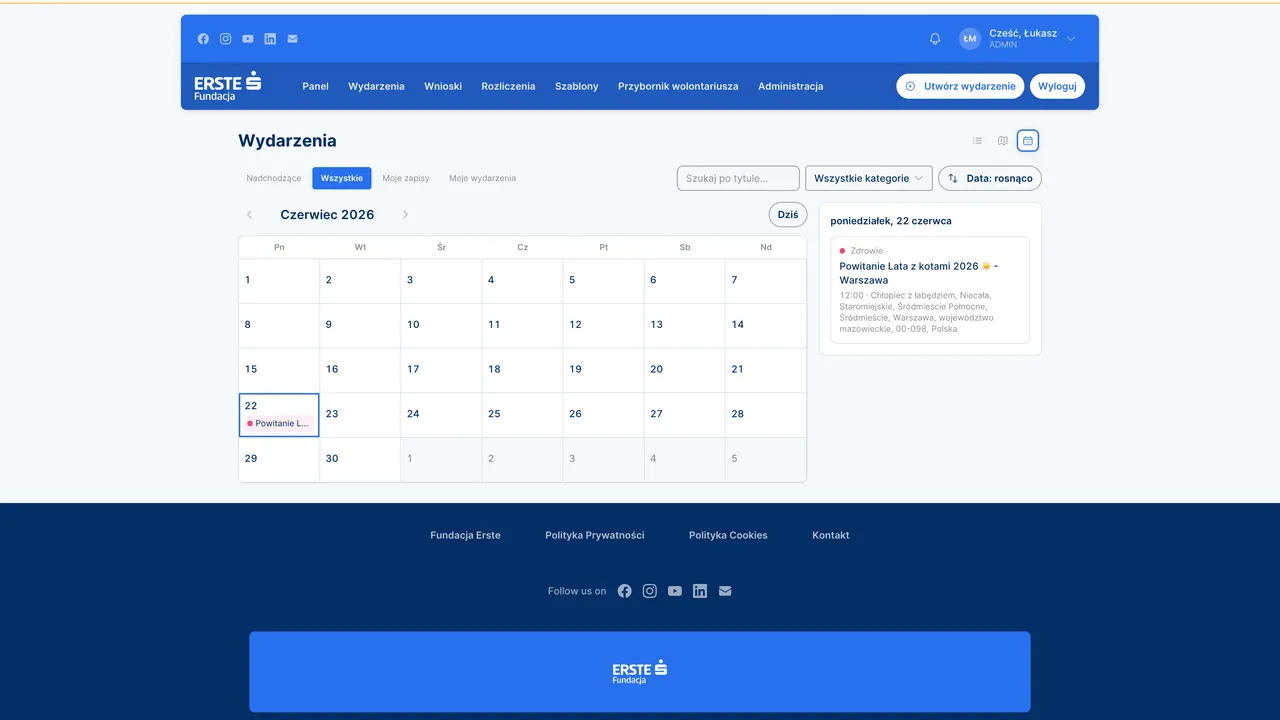Select the Wszystkie tab
This screenshot has height=720, width=1280.
[x=342, y=178]
